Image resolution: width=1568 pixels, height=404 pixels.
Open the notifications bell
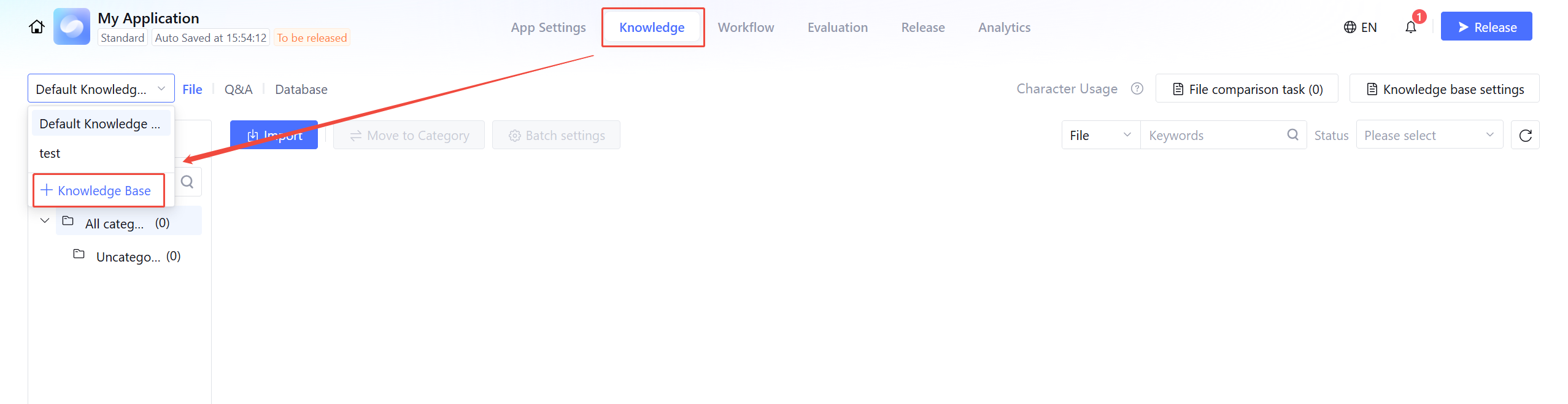(x=1410, y=27)
